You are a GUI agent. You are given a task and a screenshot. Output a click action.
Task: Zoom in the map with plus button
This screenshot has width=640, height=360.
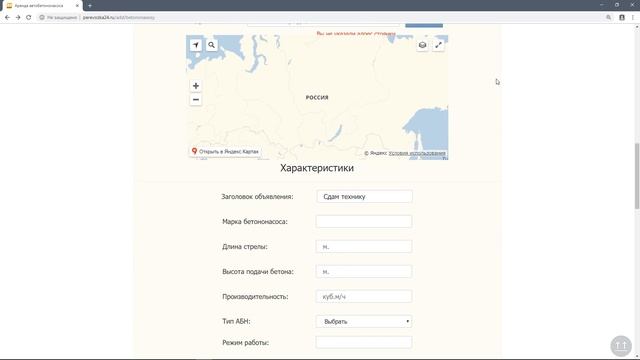tap(196, 86)
